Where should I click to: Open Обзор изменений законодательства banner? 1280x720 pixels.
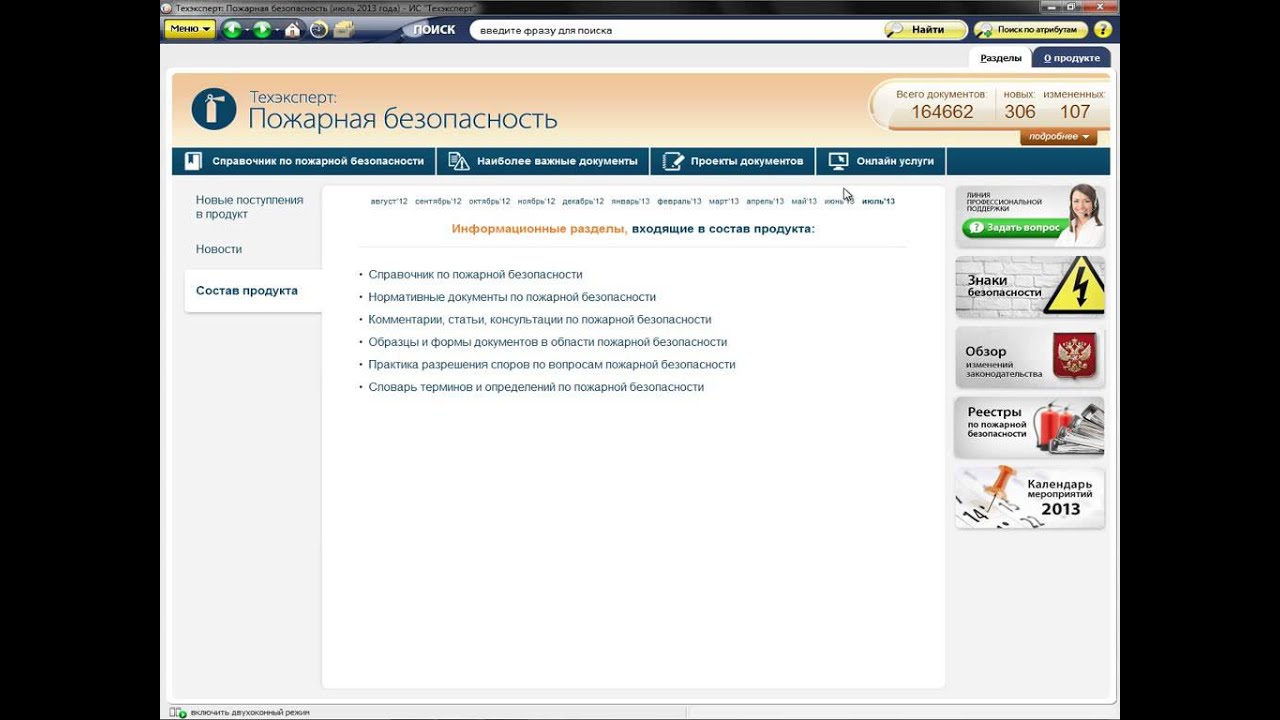pos(1030,357)
